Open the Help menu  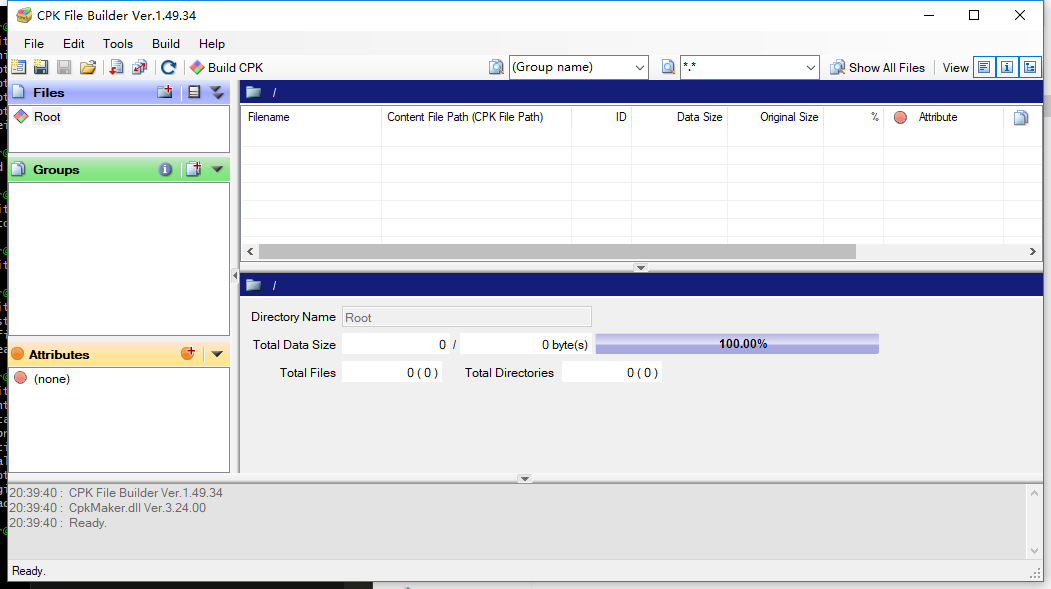[x=212, y=44]
